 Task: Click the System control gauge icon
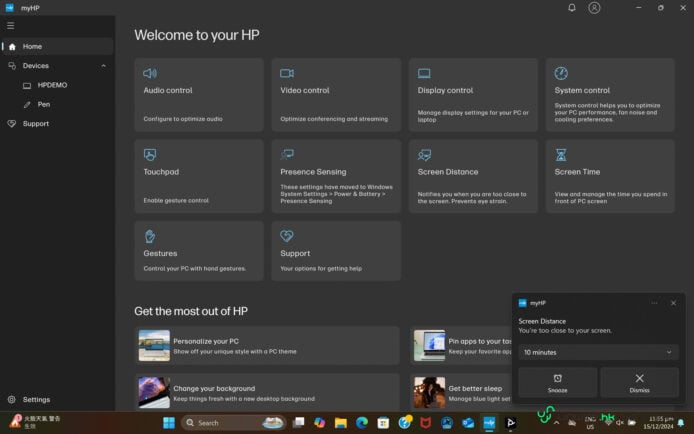[x=561, y=73]
